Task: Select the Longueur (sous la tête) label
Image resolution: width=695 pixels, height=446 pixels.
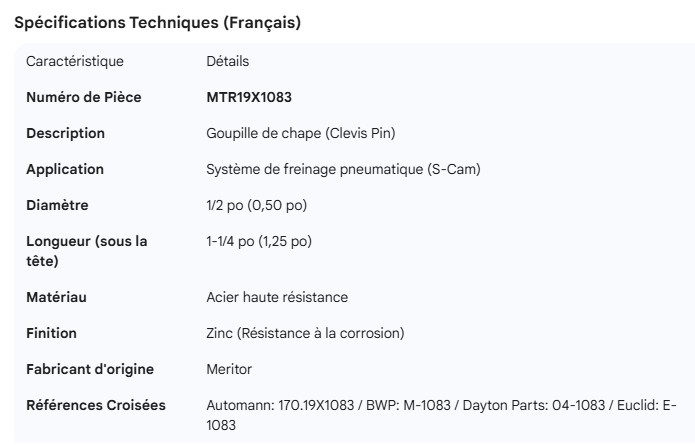Action: (x=86, y=251)
